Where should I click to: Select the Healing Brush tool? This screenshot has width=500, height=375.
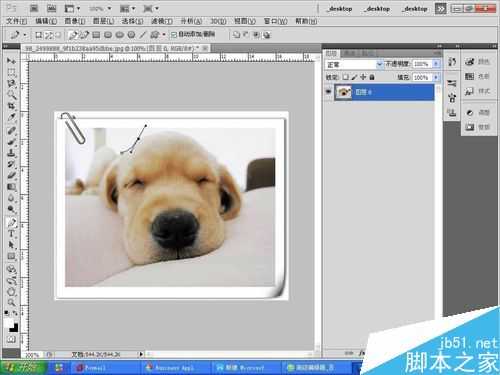coord(11,131)
